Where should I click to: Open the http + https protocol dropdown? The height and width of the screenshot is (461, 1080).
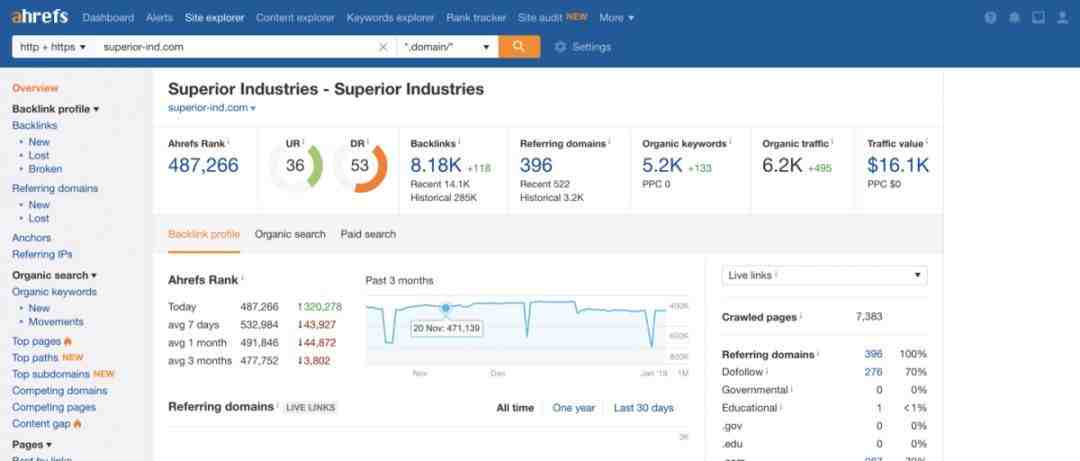coord(53,47)
